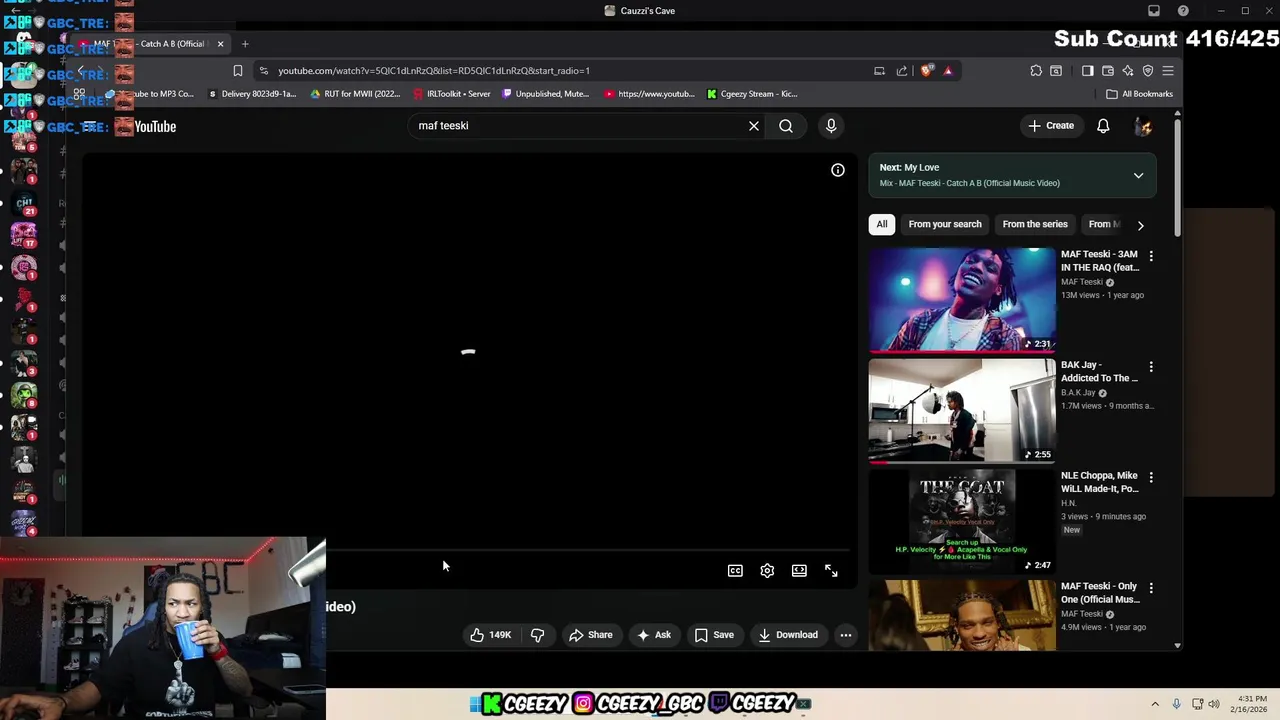Open the https://www.youtub... bookmark
The image size is (1280, 720).
tap(649, 94)
